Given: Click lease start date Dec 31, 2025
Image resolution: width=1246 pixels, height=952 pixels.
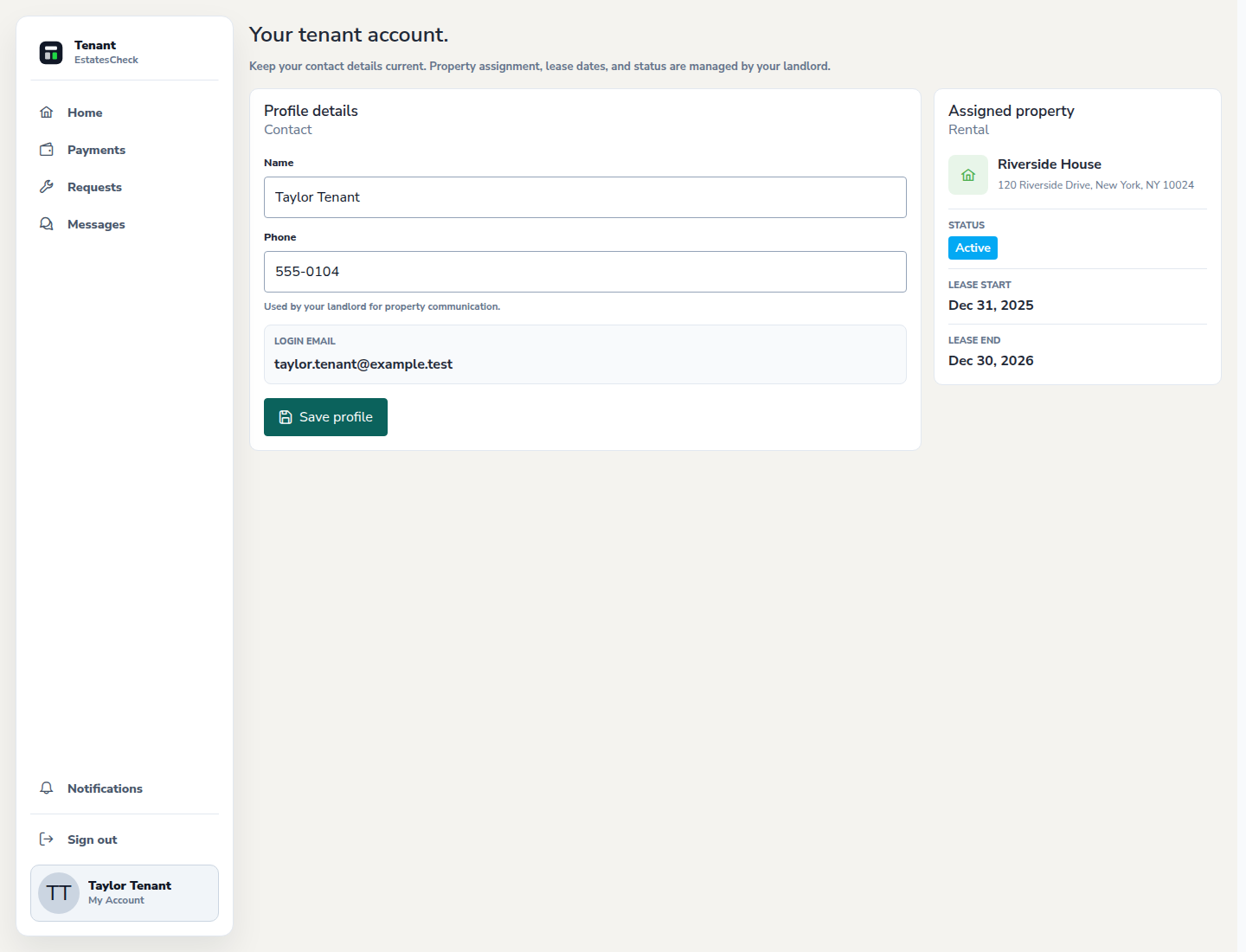Looking at the screenshot, I should point(991,306).
